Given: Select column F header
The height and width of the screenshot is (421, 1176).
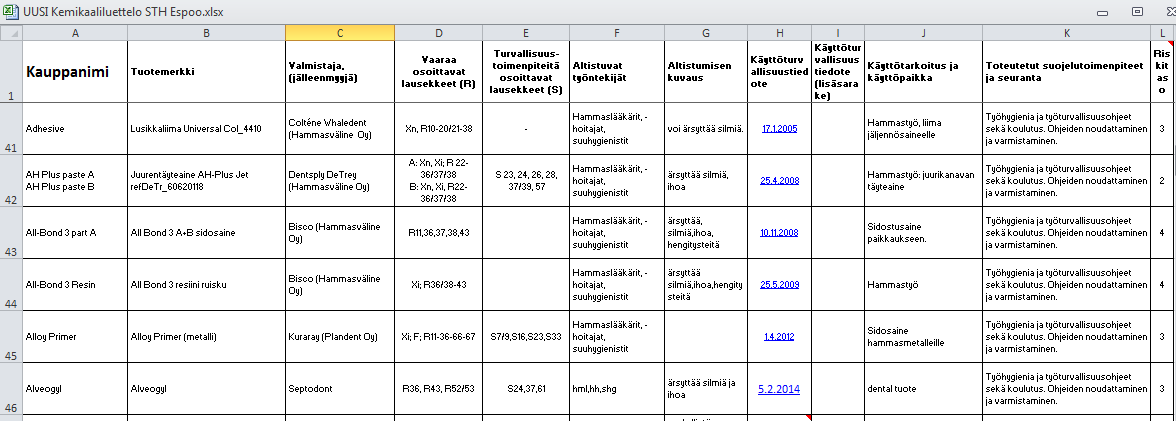Looking at the screenshot, I should 616,32.
